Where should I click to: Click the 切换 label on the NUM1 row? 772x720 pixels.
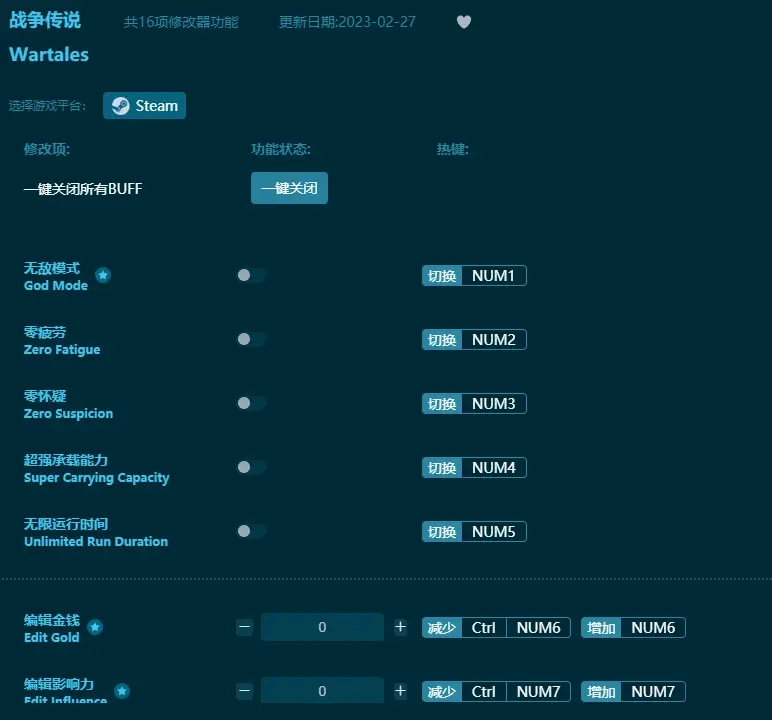[442, 275]
